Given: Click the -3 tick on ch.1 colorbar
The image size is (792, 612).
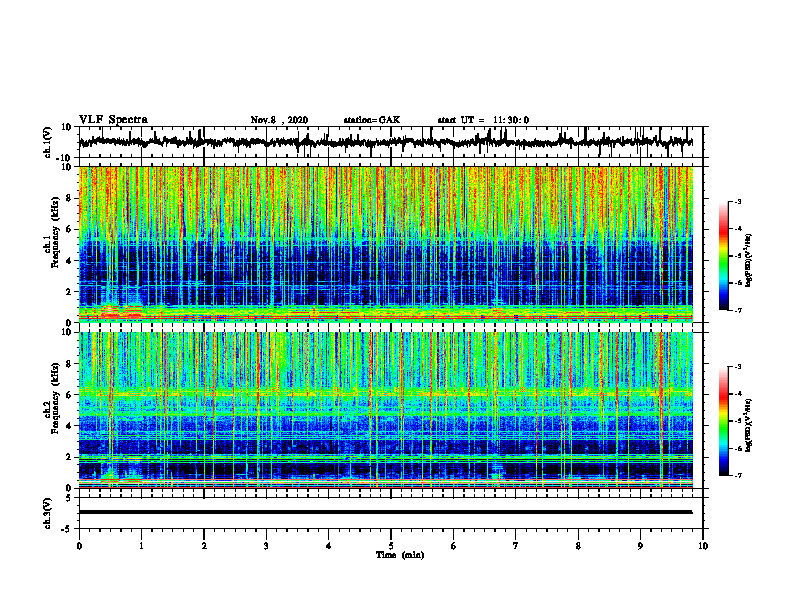Looking at the screenshot, I should [x=737, y=201].
